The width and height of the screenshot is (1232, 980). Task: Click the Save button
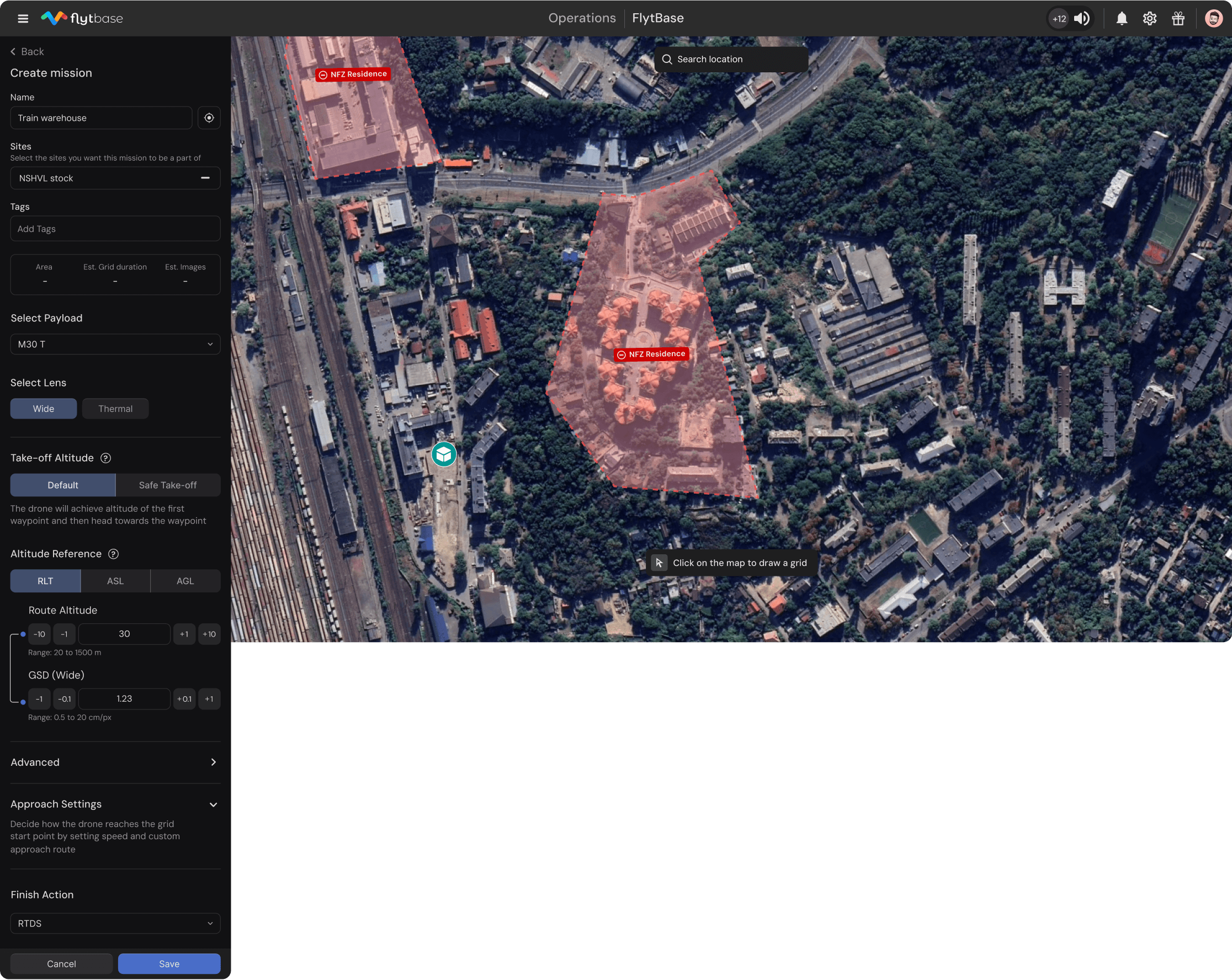pos(168,963)
